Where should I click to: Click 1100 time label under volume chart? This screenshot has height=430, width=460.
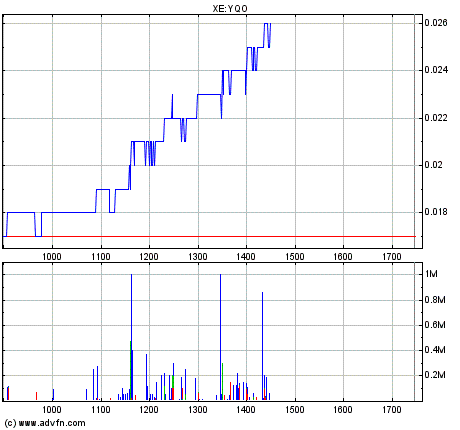click(x=101, y=409)
